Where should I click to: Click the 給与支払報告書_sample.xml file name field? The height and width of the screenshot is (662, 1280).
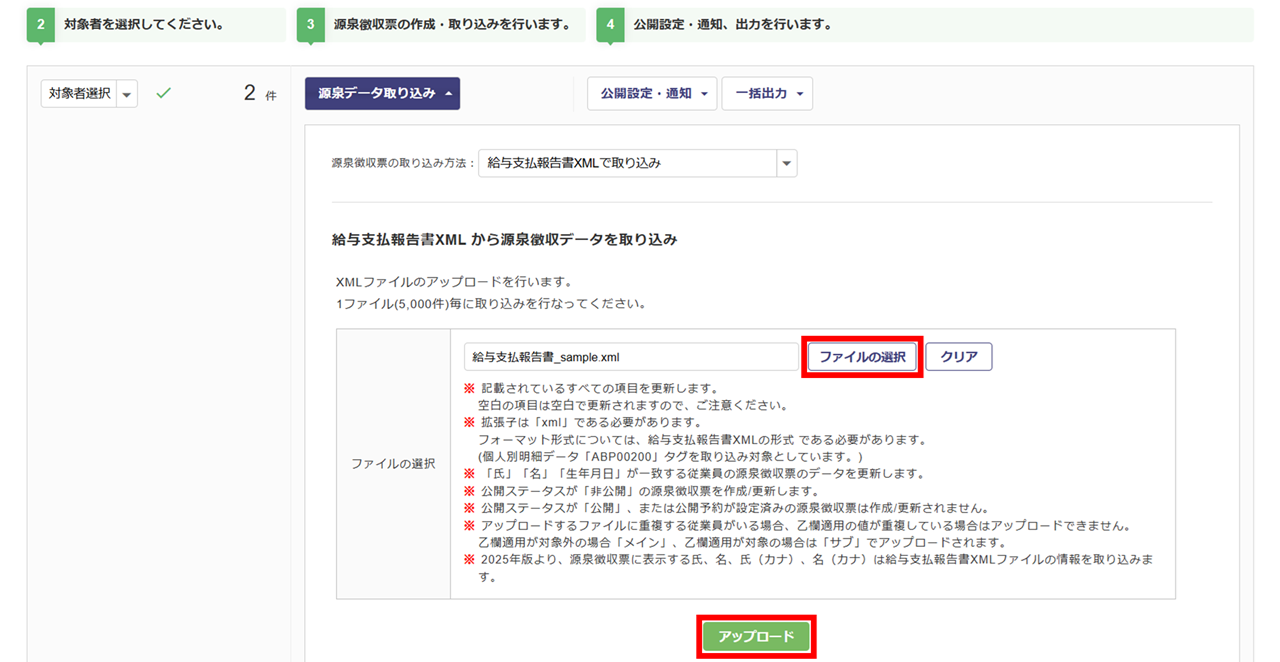(x=631, y=357)
